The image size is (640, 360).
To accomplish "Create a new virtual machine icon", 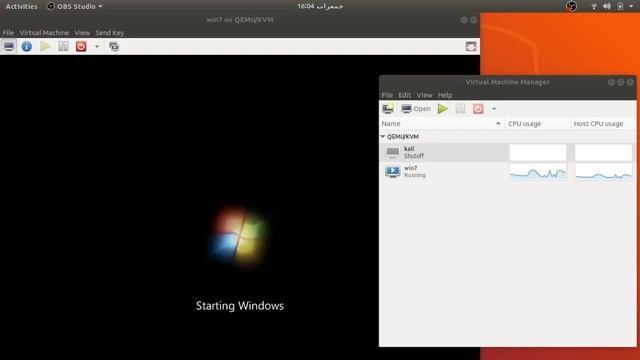I will coord(388,109).
